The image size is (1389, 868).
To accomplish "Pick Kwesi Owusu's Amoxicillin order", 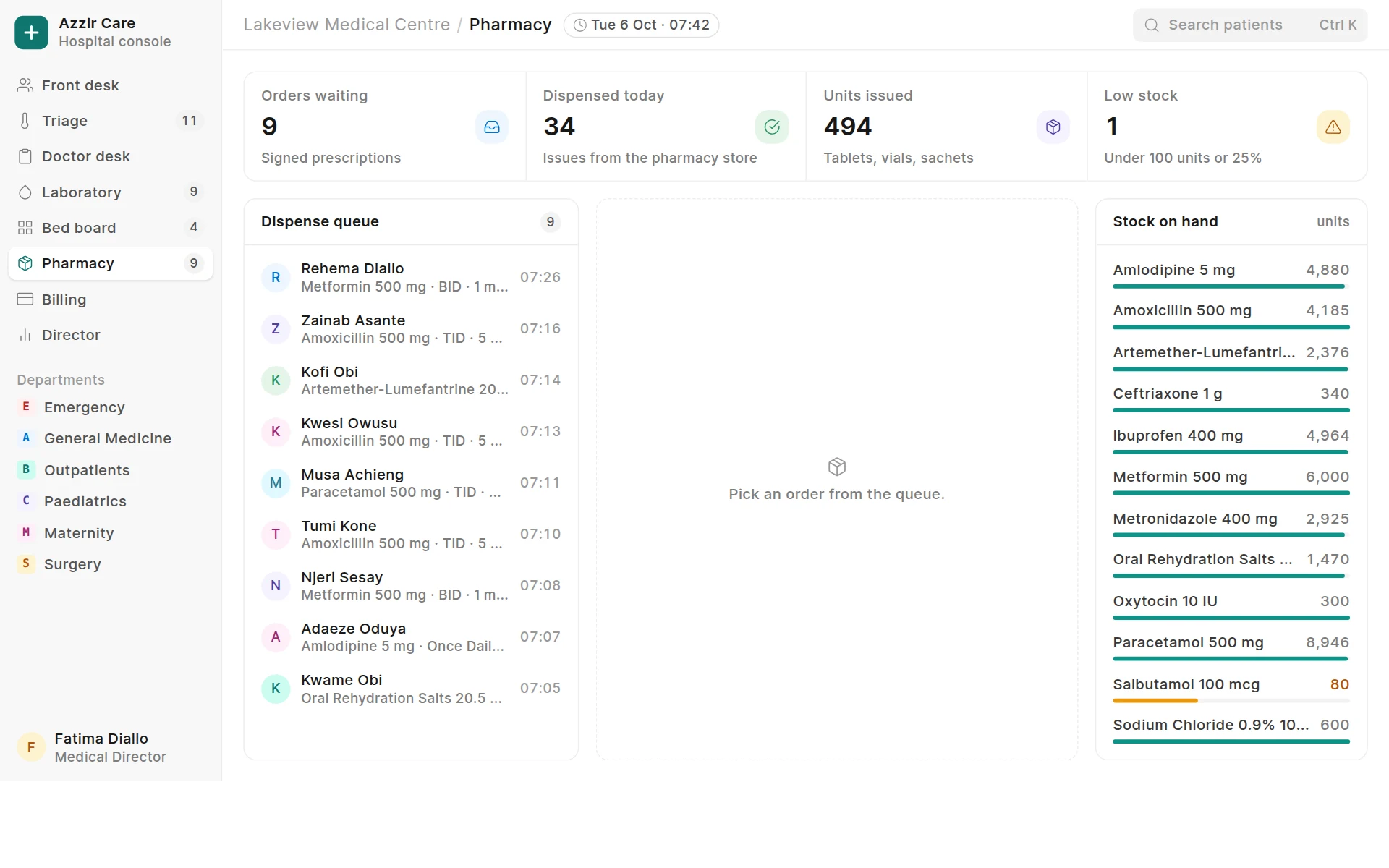I will (x=411, y=432).
